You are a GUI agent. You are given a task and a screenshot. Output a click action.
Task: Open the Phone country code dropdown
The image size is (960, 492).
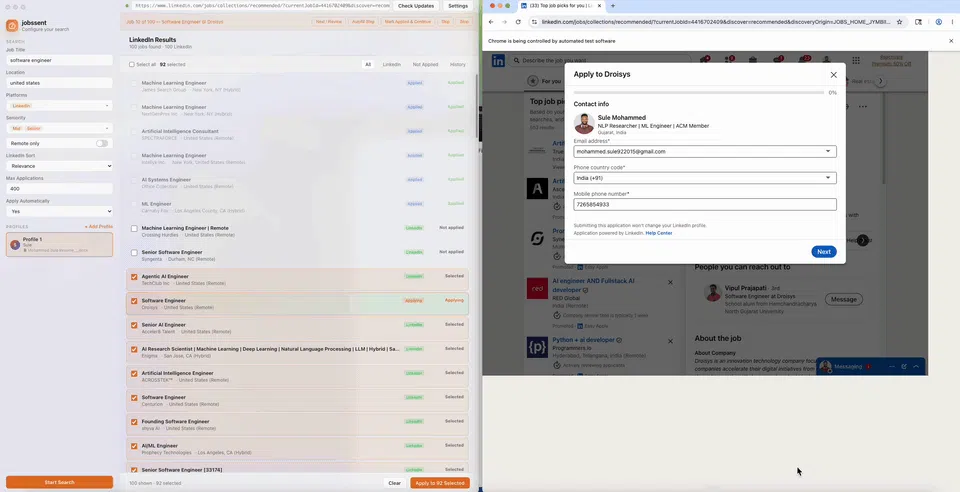point(705,178)
